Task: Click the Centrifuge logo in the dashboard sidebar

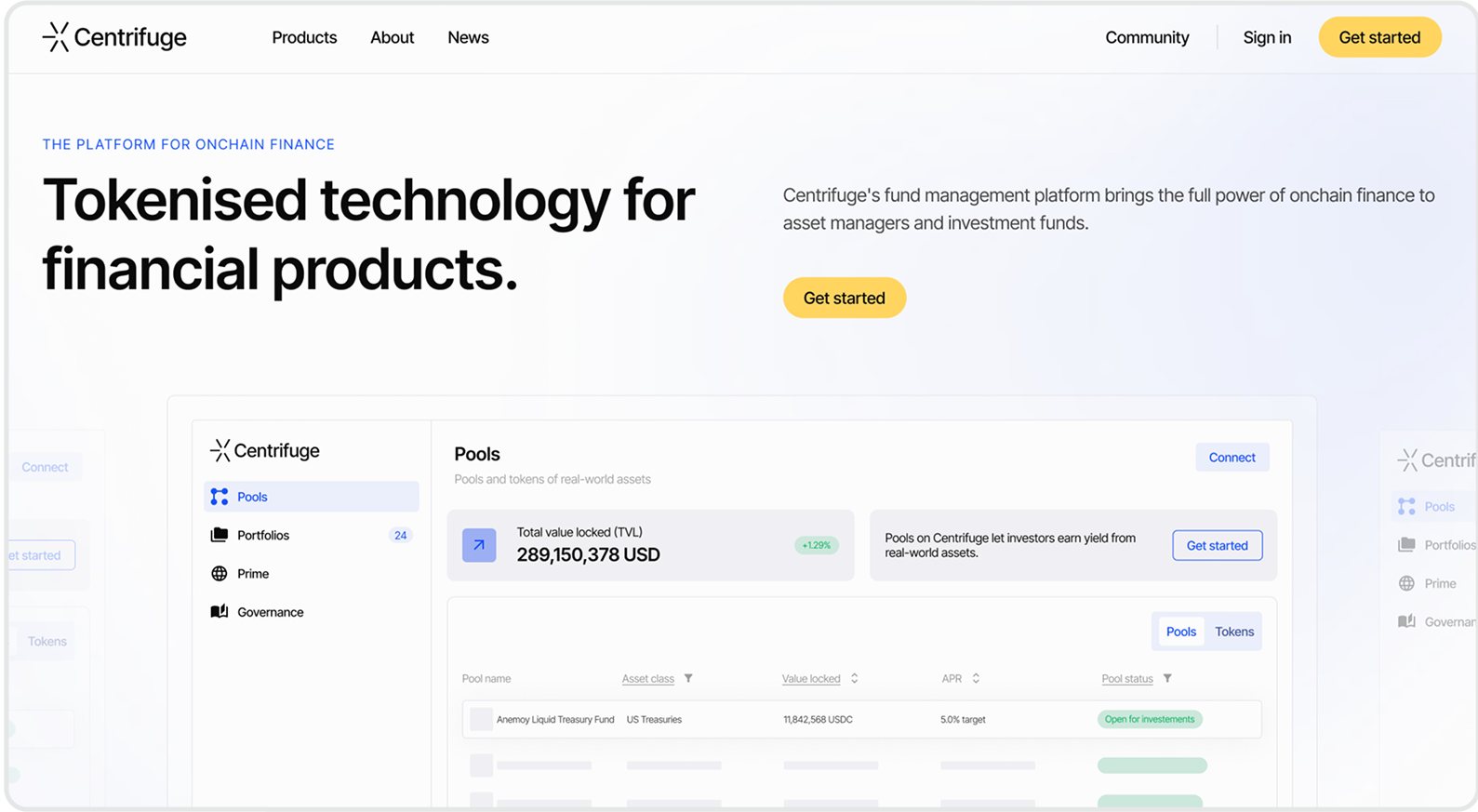Action: point(265,450)
